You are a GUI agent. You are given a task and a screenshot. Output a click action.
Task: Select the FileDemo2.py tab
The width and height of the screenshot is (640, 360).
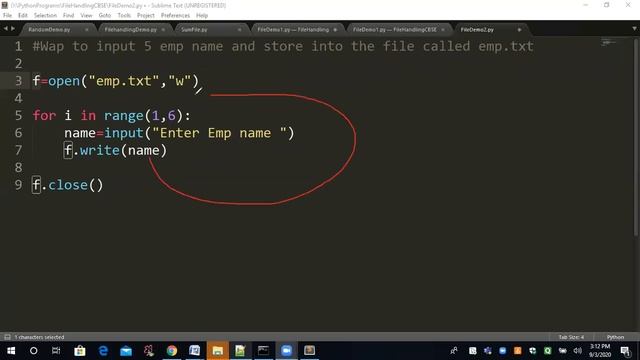(477, 30)
